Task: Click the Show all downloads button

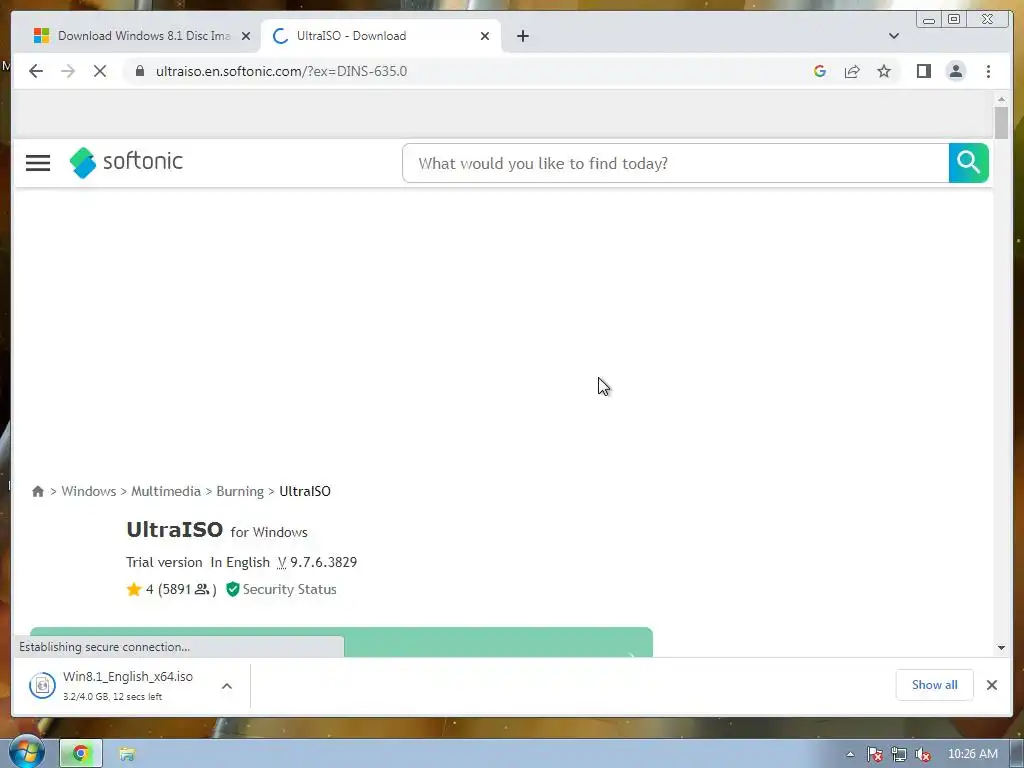Action: click(x=935, y=685)
